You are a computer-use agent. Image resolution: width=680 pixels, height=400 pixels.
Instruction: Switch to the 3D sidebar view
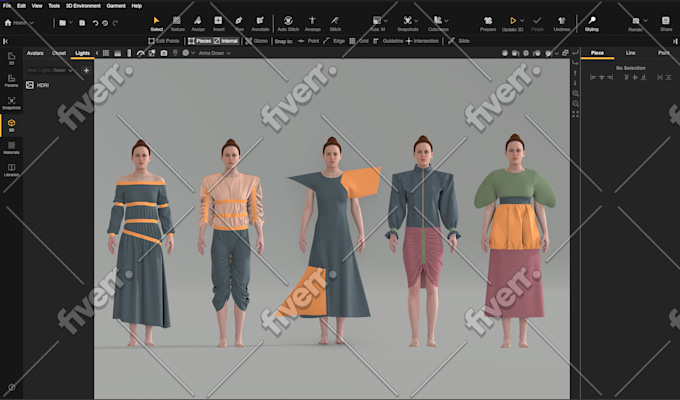coord(11,125)
